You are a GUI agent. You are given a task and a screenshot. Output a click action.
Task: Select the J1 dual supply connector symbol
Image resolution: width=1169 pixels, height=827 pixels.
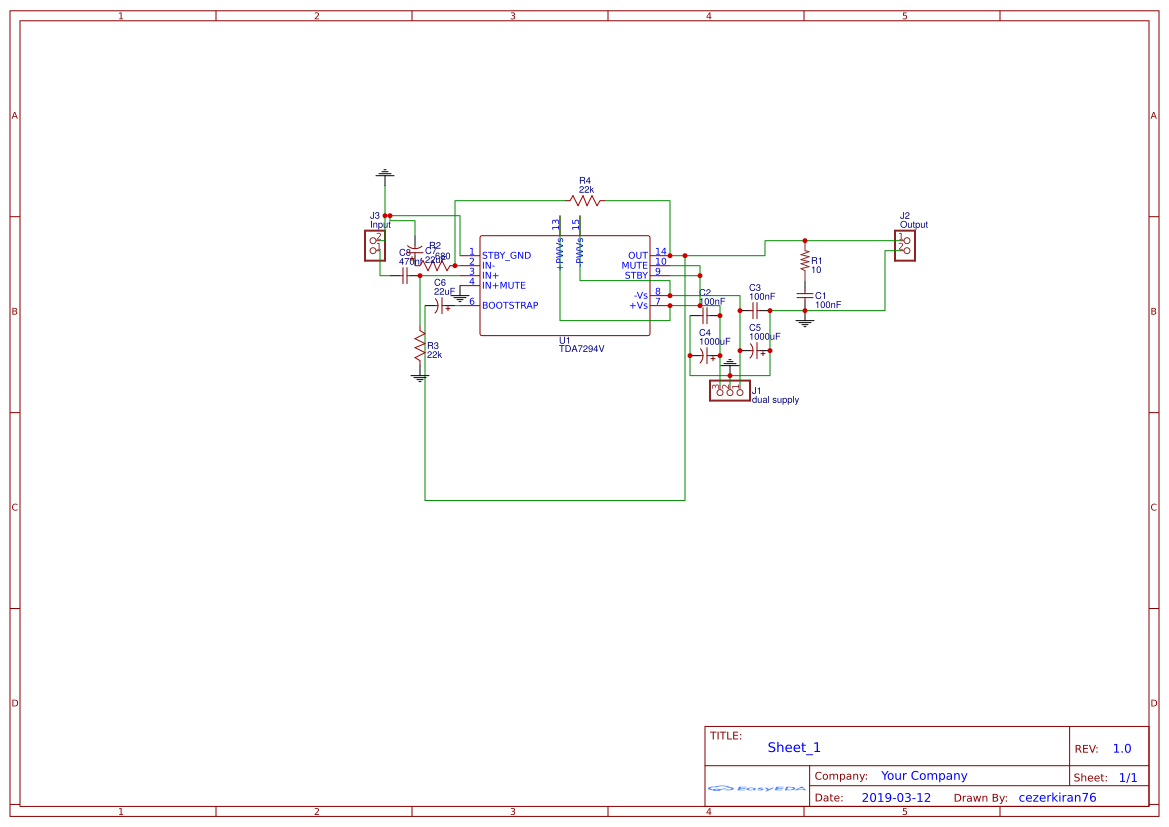pos(730,391)
